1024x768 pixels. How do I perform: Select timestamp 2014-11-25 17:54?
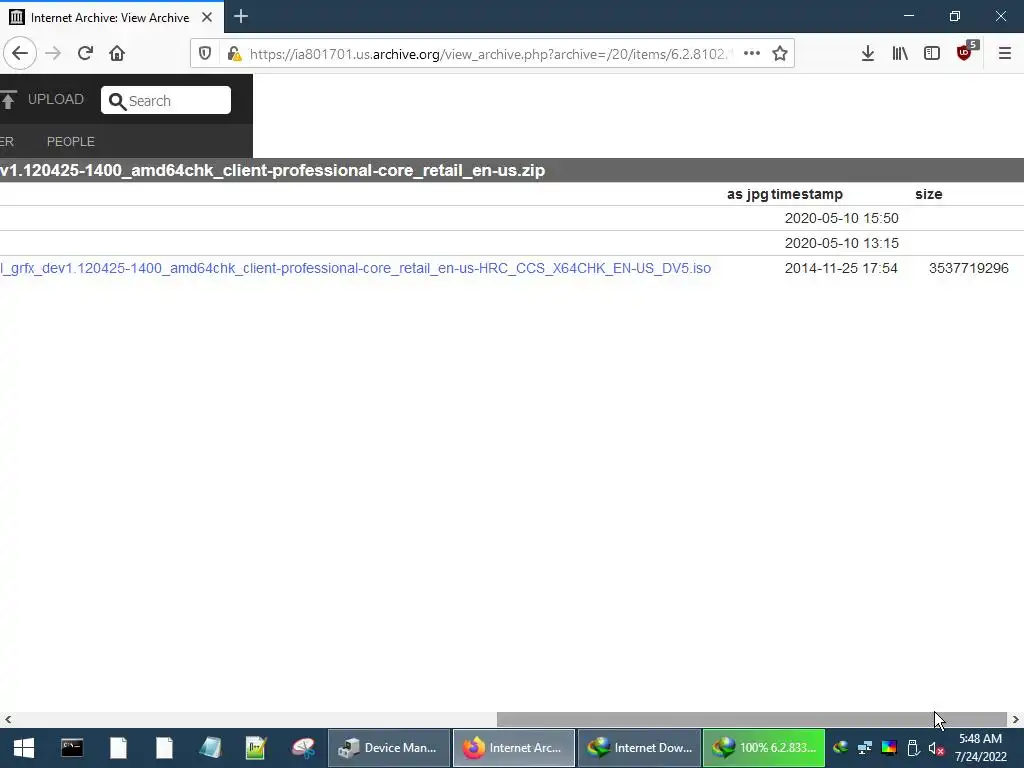[x=841, y=268]
